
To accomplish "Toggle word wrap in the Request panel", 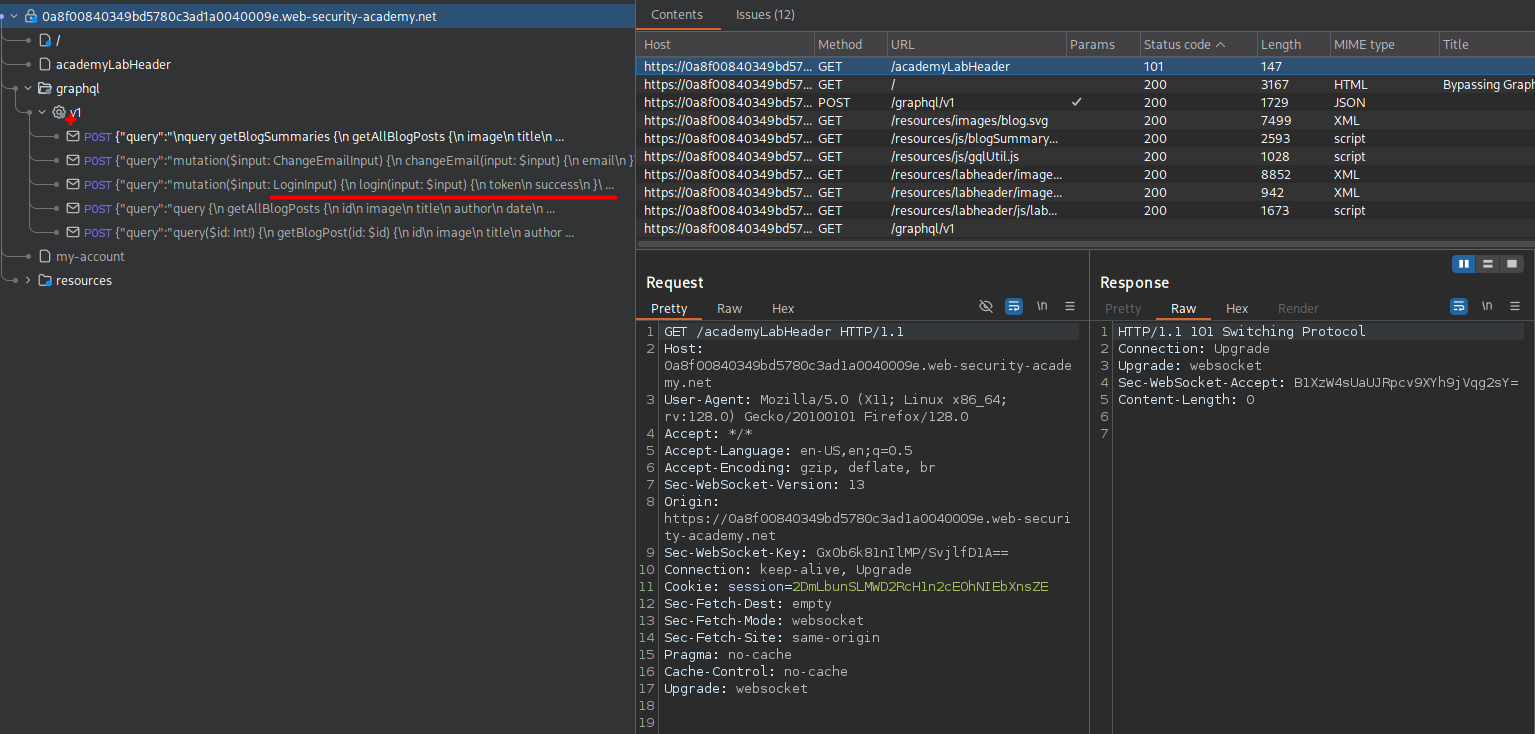I will [1014, 307].
